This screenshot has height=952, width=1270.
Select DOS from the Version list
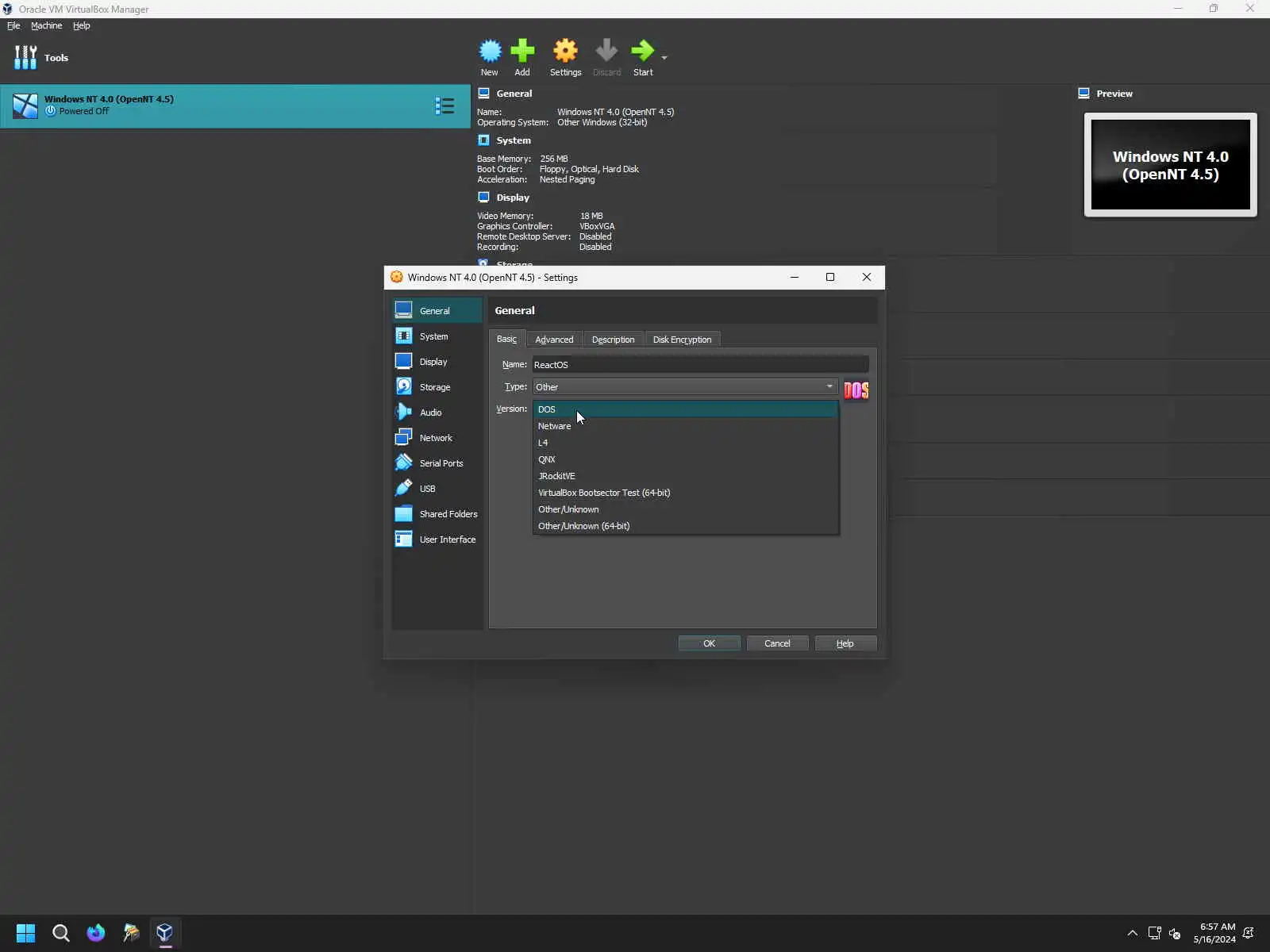point(685,409)
